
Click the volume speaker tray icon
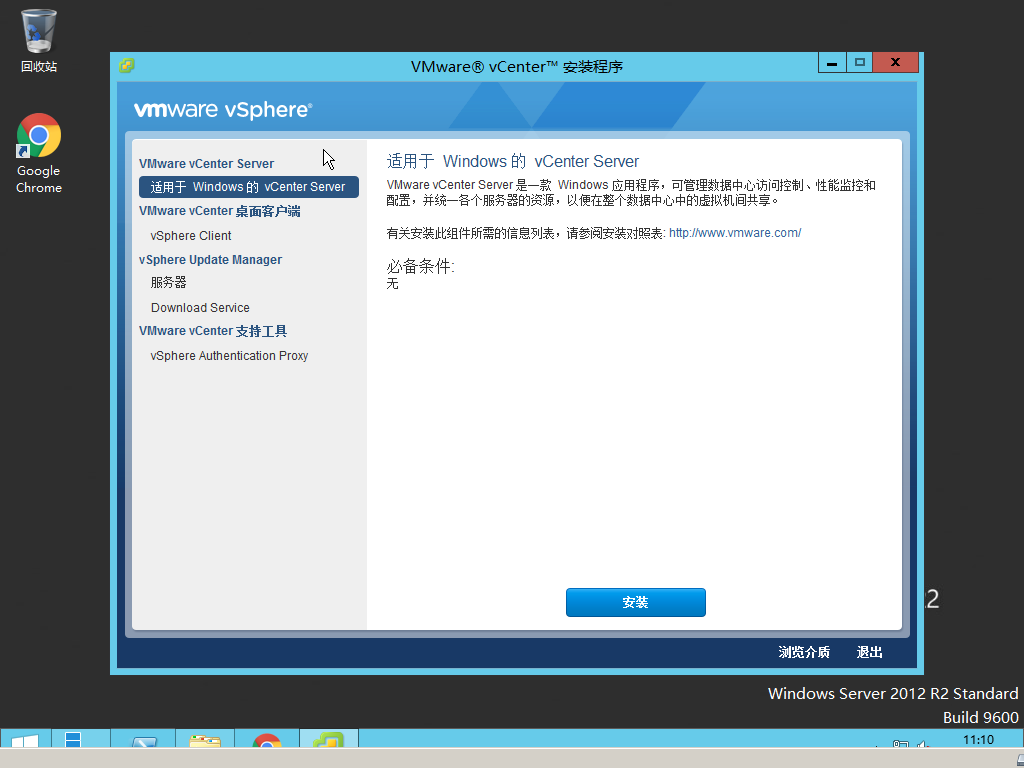coord(922,744)
